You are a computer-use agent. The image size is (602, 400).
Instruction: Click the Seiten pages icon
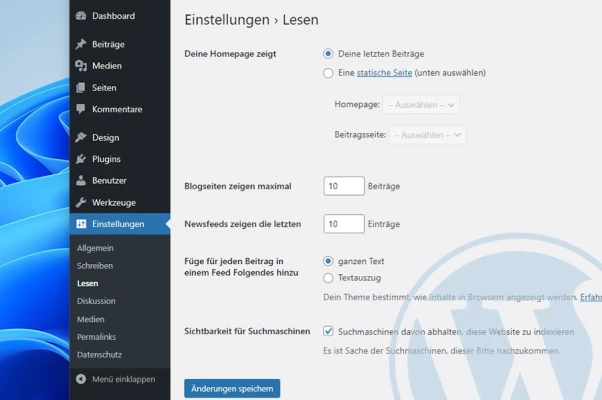coord(81,88)
